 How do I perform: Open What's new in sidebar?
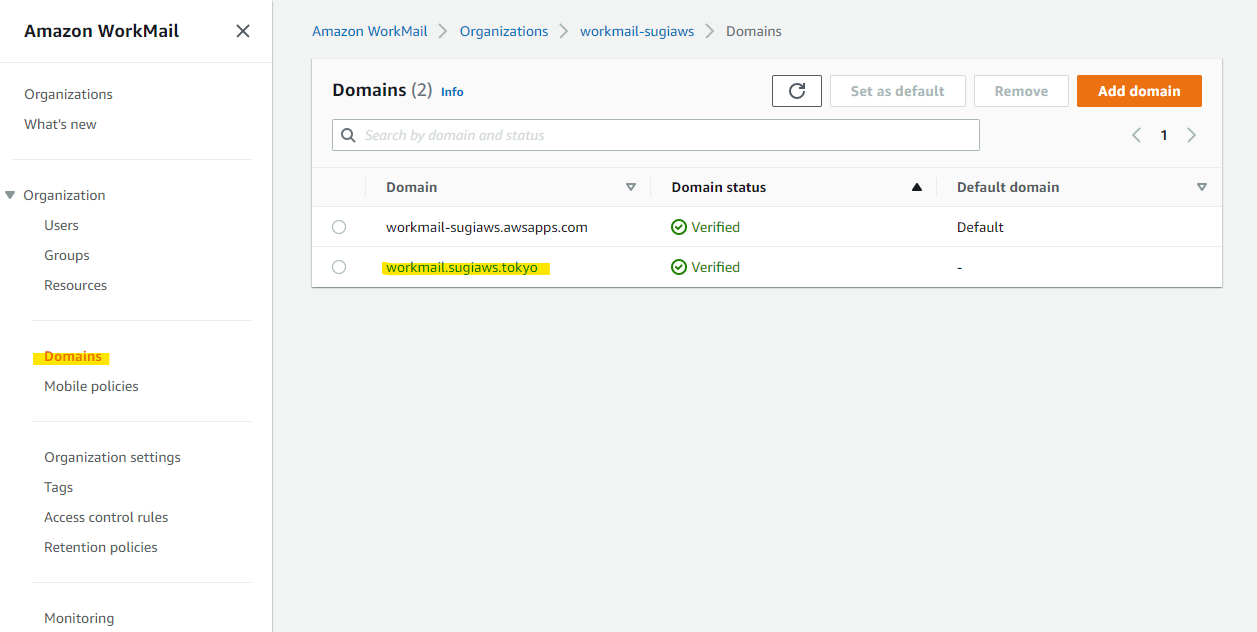click(x=60, y=124)
